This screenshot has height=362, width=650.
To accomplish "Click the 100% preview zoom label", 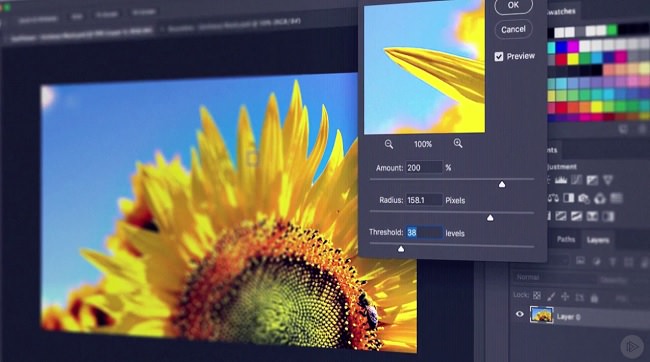I will 423,144.
